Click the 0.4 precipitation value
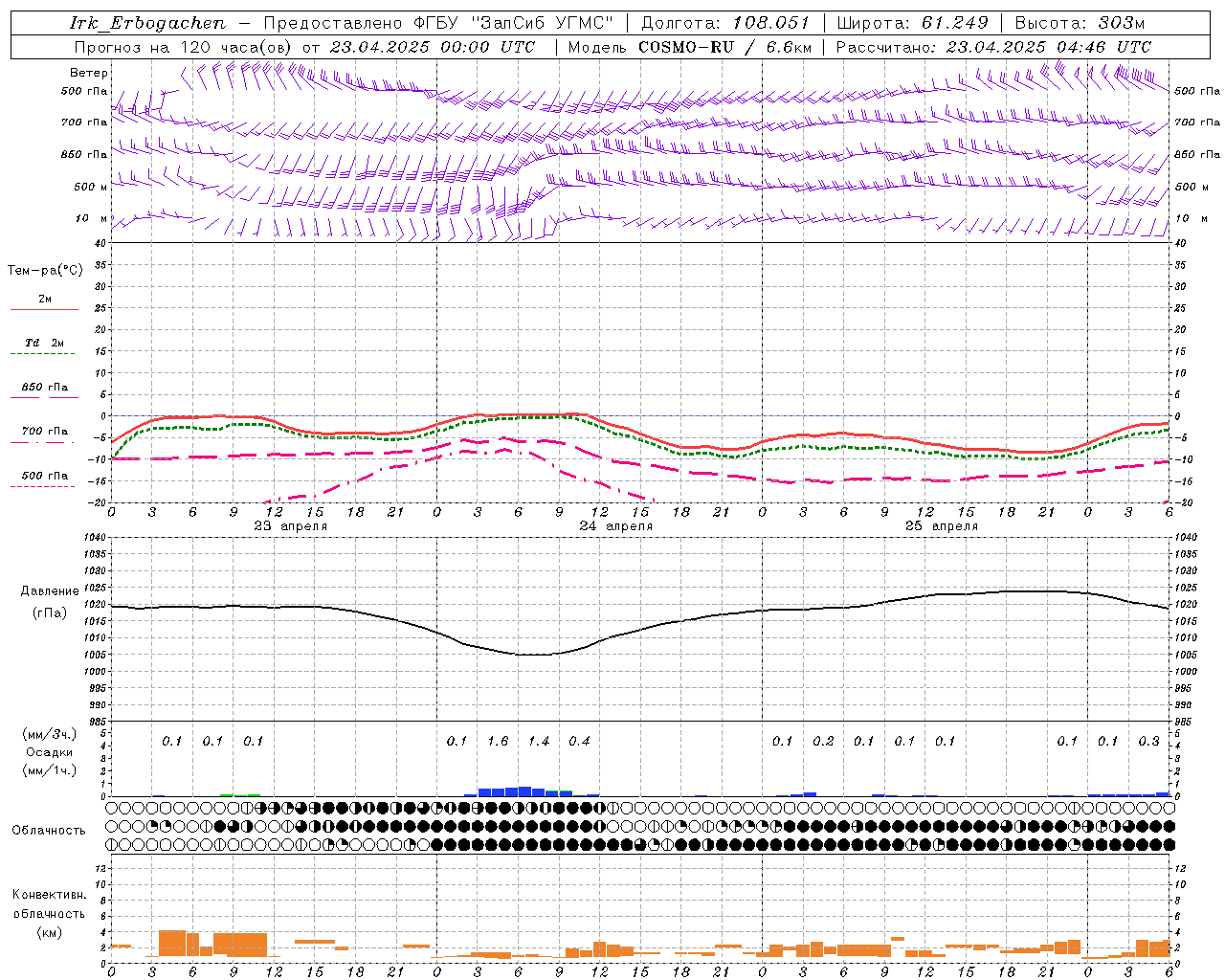The height and width of the screenshot is (980, 1225). pos(579,741)
